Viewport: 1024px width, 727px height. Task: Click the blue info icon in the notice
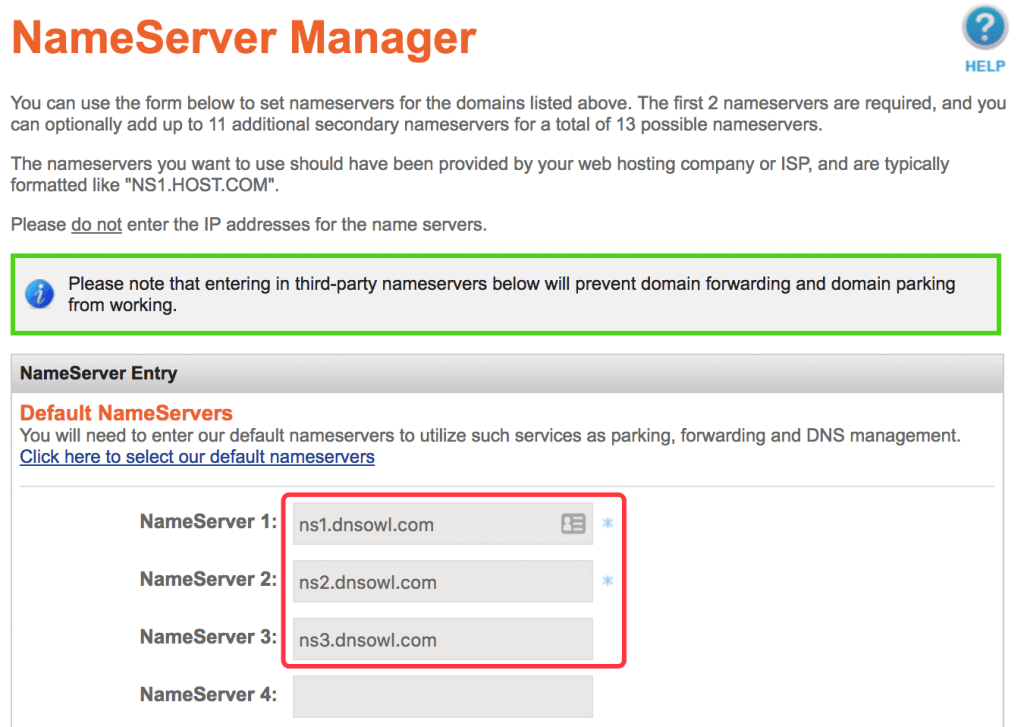click(x=40, y=294)
